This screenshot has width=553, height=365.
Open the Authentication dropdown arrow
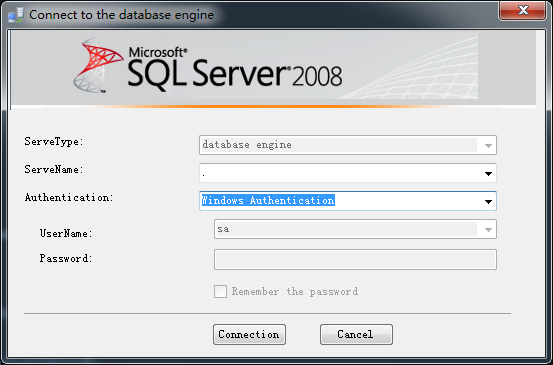coord(488,201)
